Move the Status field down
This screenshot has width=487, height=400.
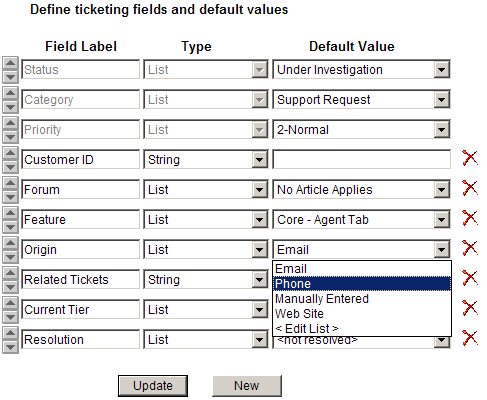(x=10, y=77)
